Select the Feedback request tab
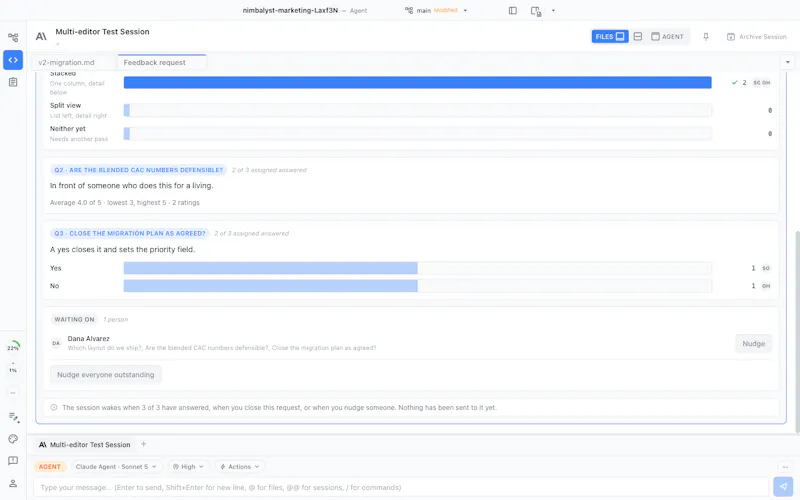The height and width of the screenshot is (500, 800). (x=162, y=62)
